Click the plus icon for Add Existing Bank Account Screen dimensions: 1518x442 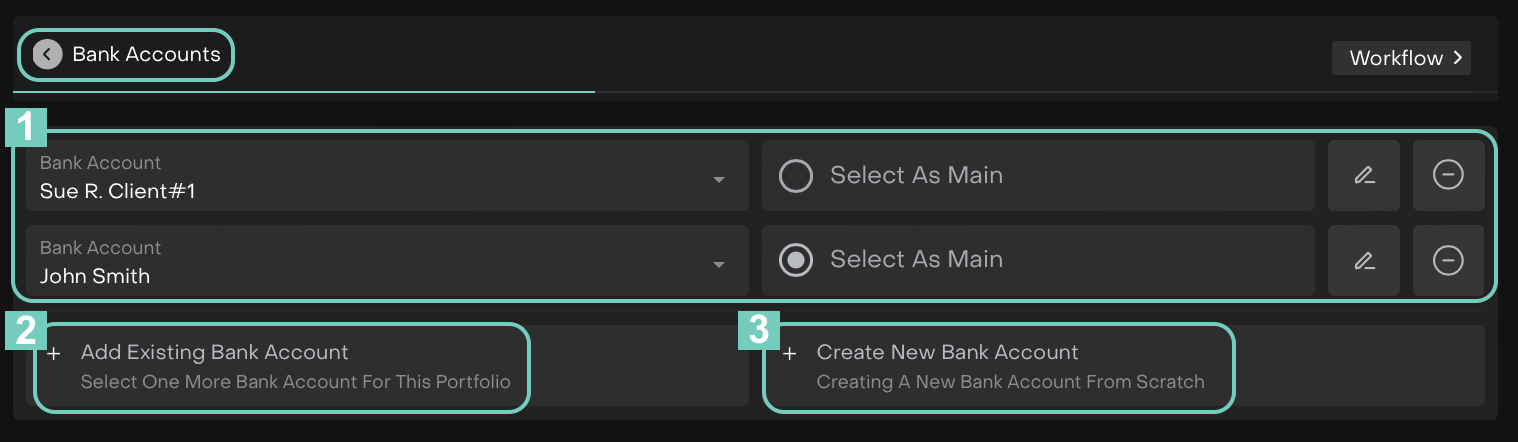54,354
